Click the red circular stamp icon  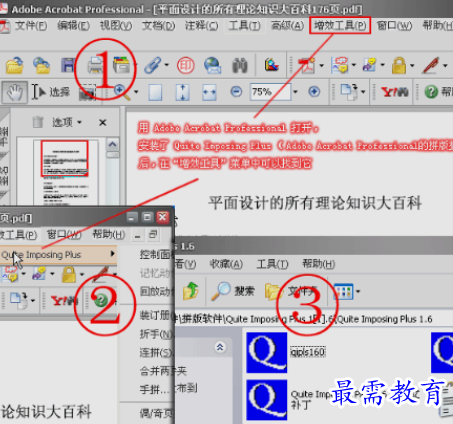pyautogui.click(x=186, y=65)
